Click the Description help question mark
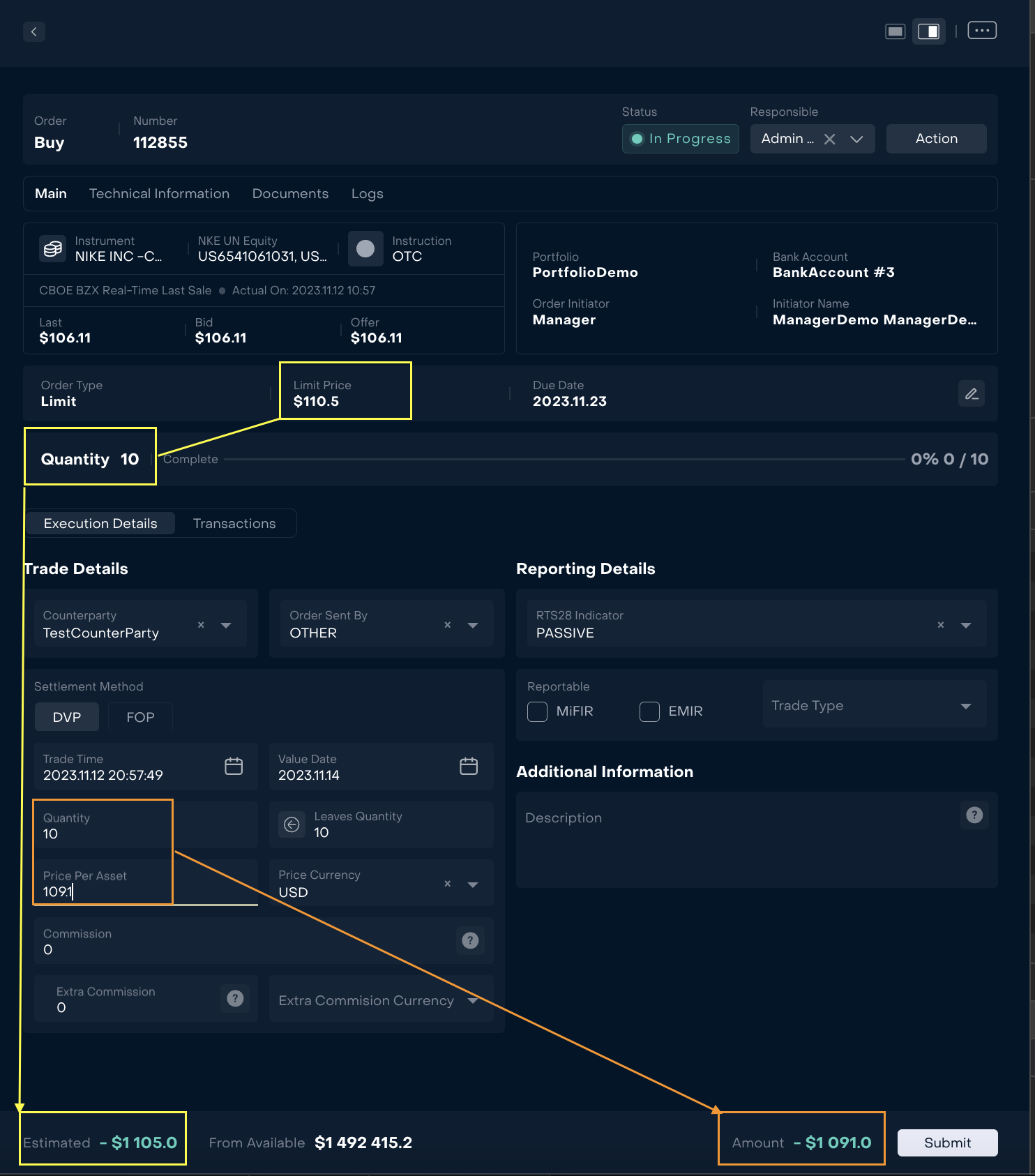1035x1176 pixels. (x=974, y=815)
